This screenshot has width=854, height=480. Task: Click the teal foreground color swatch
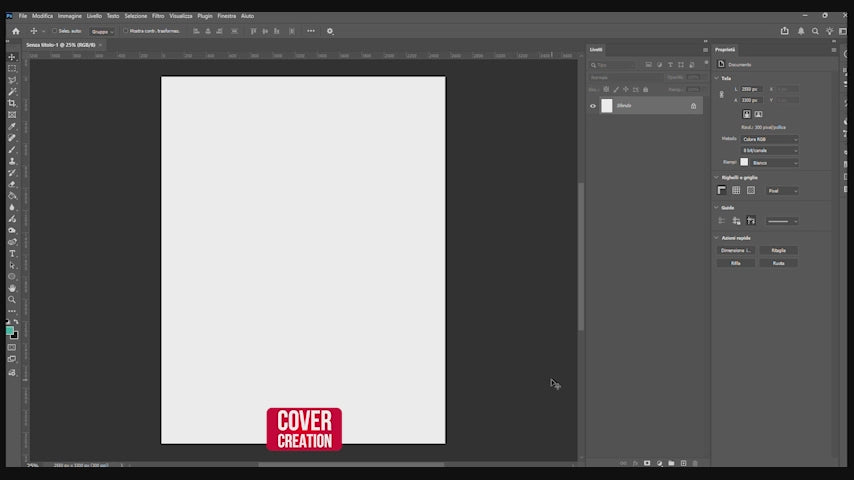point(9,329)
